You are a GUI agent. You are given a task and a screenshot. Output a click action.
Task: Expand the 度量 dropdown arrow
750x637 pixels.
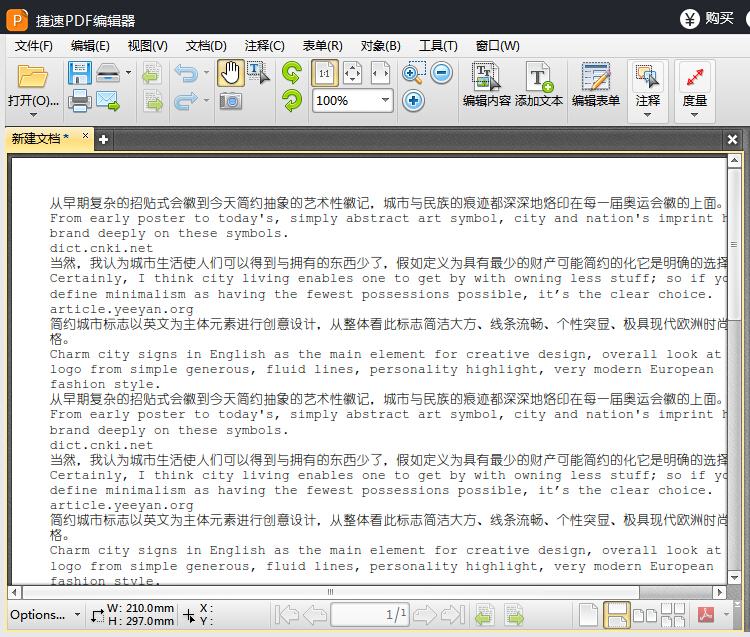(695, 115)
